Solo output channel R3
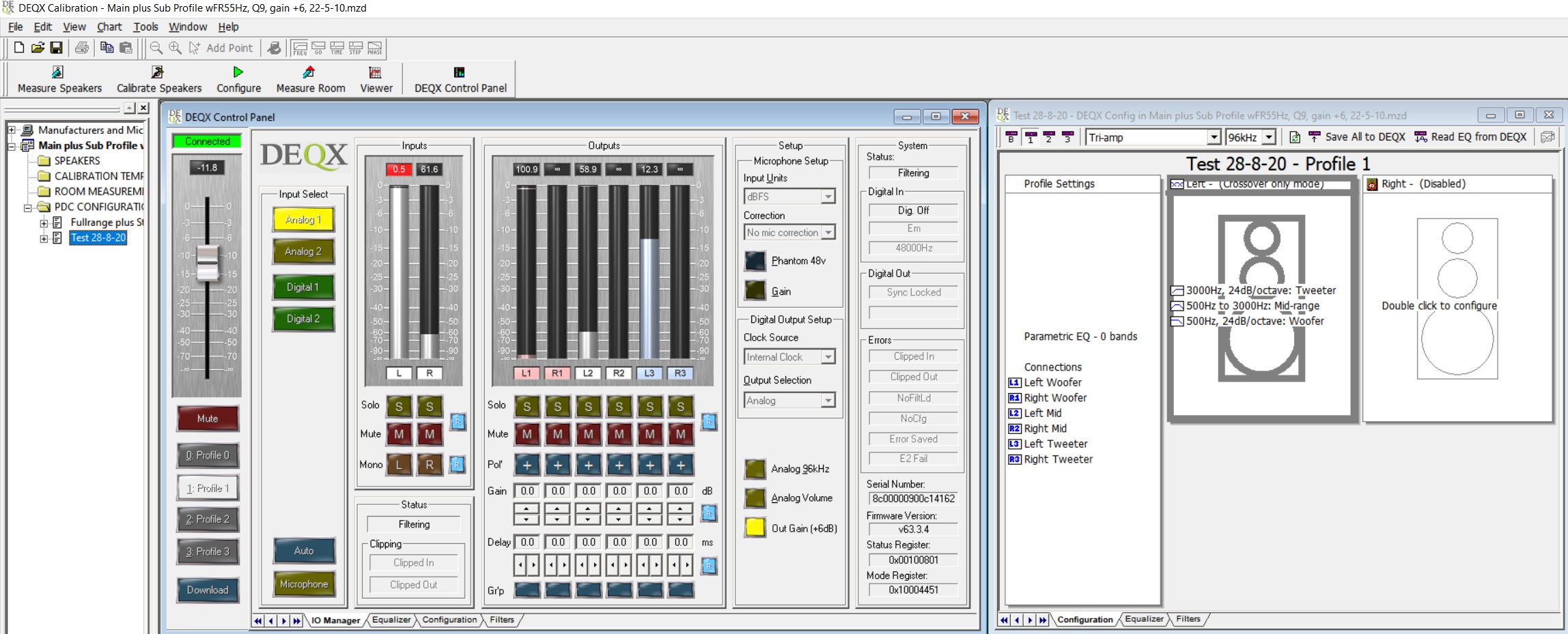 (x=681, y=407)
